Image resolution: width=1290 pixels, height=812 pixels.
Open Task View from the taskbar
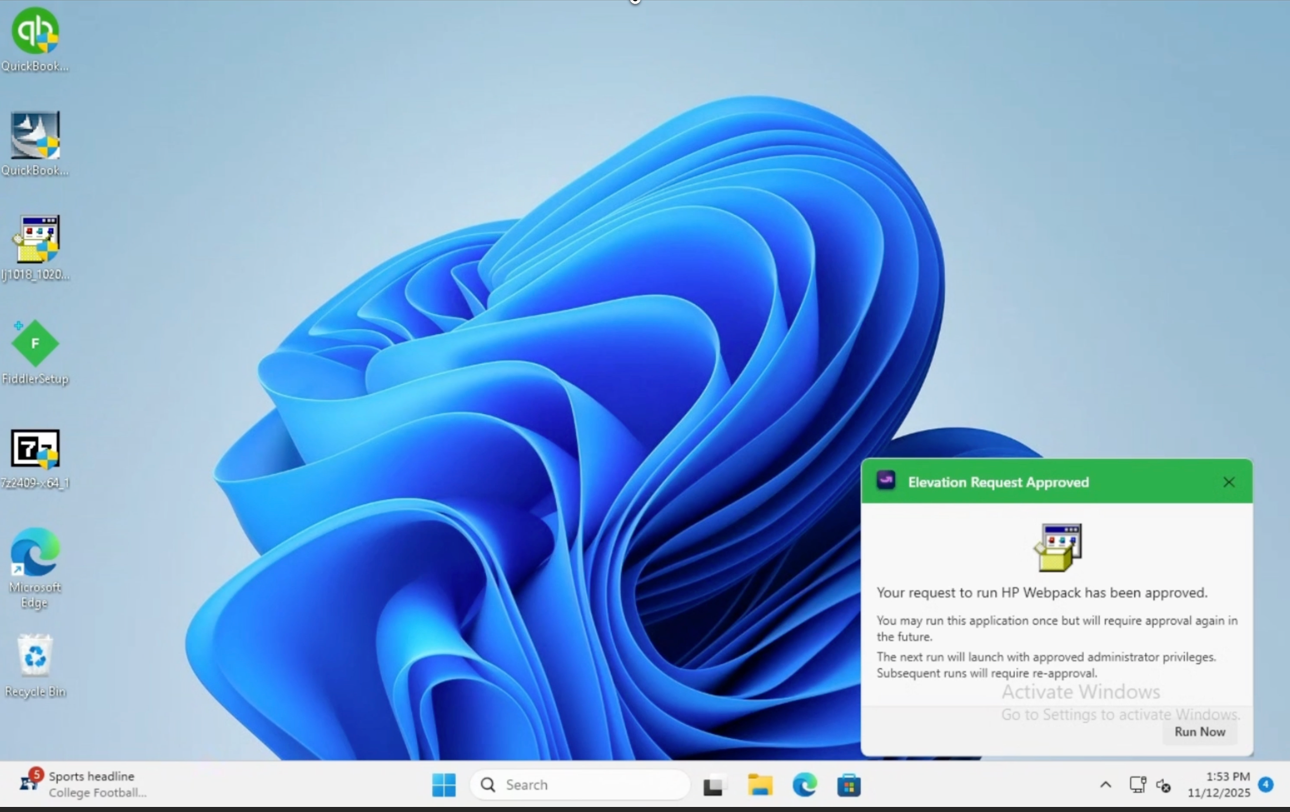[x=713, y=786]
